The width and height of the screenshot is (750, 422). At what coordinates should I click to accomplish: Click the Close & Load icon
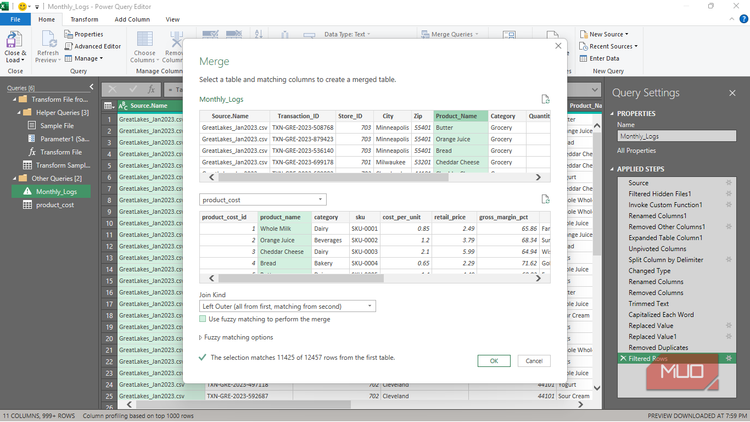click(15, 41)
